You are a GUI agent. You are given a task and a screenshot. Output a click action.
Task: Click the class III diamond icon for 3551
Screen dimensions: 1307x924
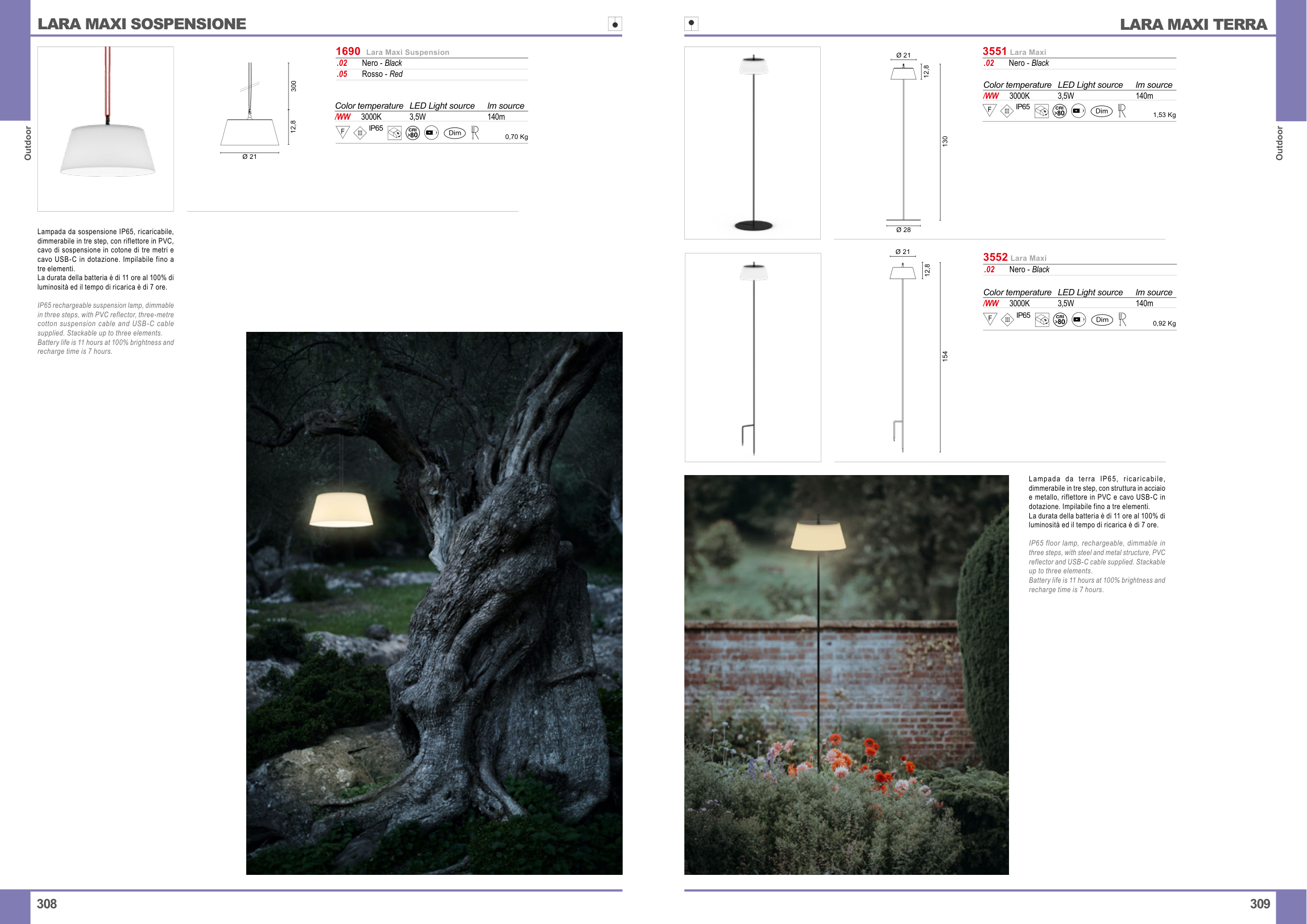point(1006,111)
